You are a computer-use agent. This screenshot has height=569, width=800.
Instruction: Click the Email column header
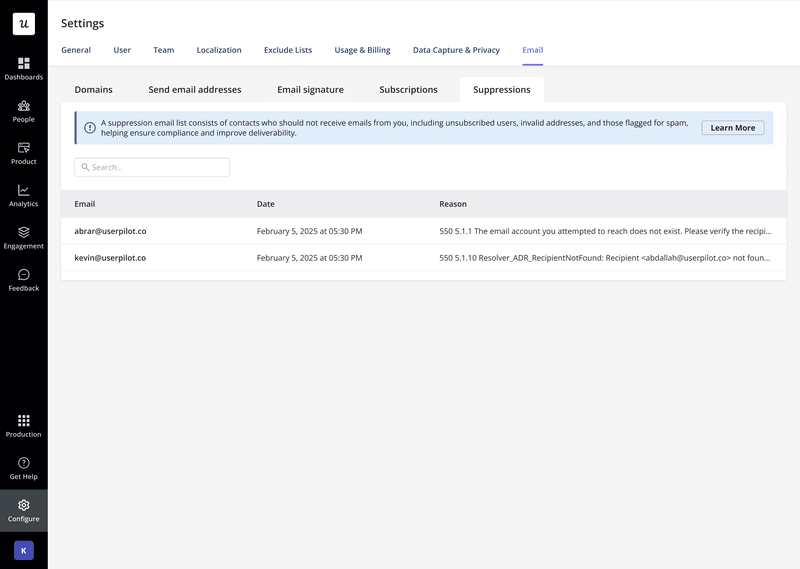tap(85, 204)
